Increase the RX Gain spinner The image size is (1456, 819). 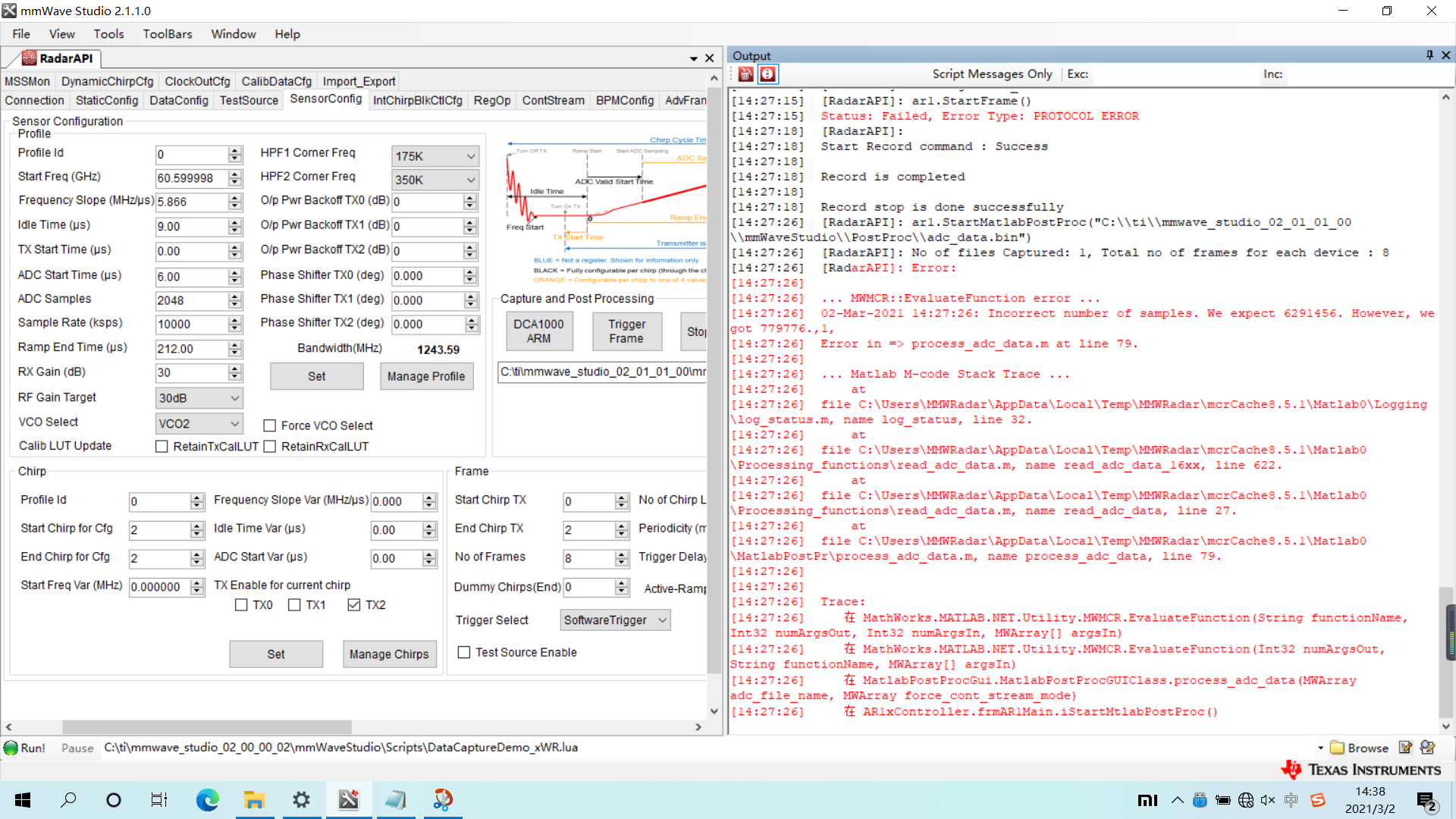click(x=235, y=369)
